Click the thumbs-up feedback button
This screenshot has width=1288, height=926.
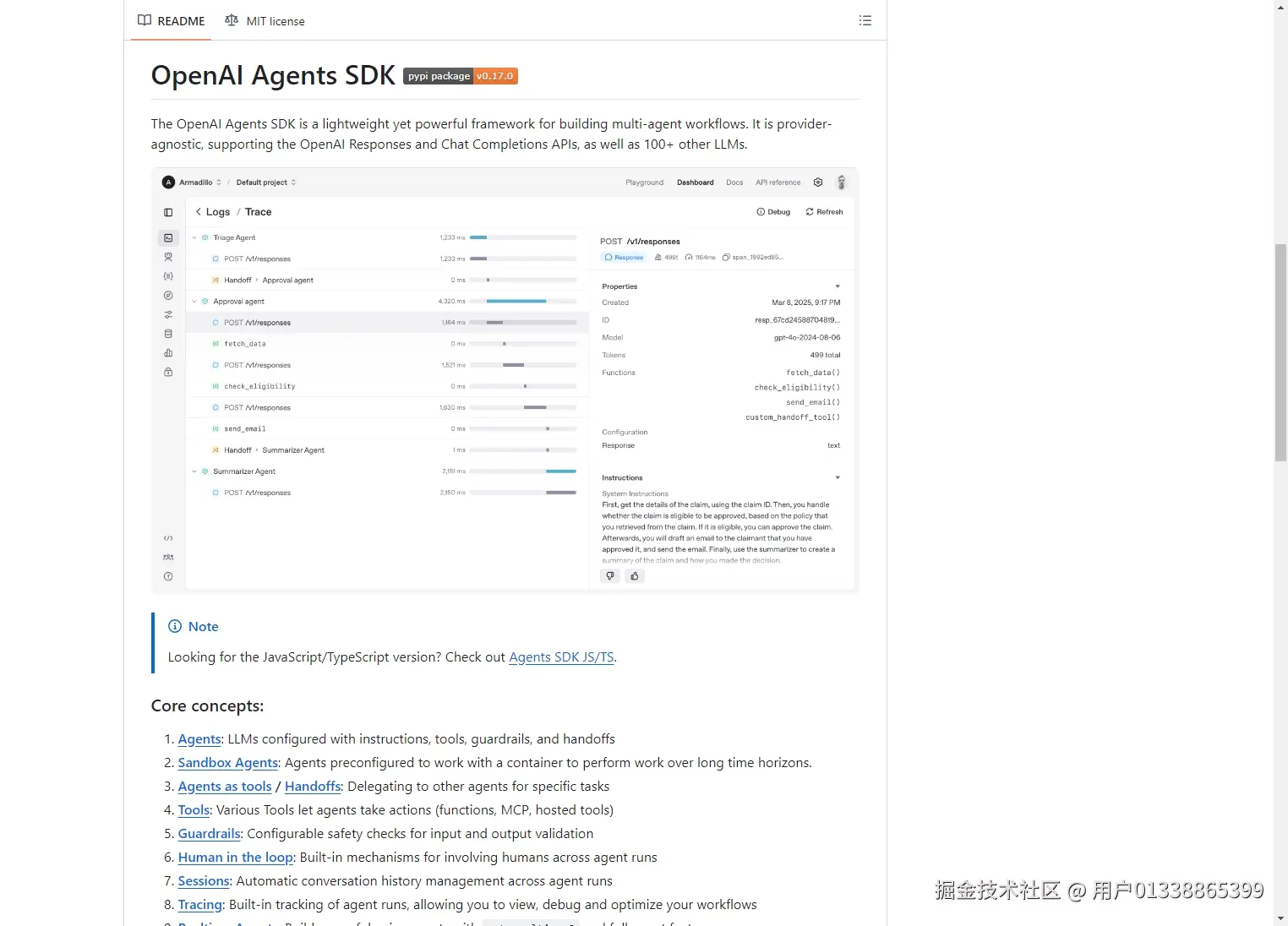tap(635, 576)
